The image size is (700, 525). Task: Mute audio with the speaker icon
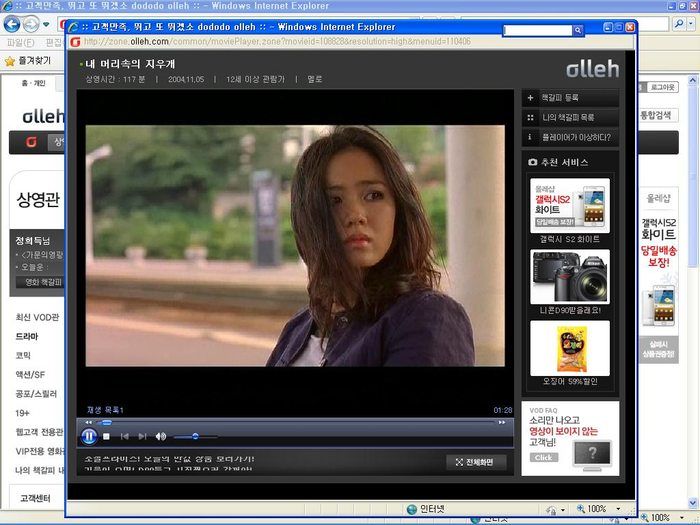coord(161,436)
